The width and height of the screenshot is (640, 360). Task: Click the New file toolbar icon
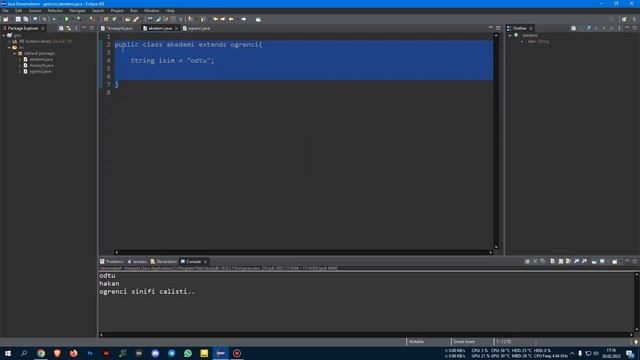pyautogui.click(x=6, y=19)
